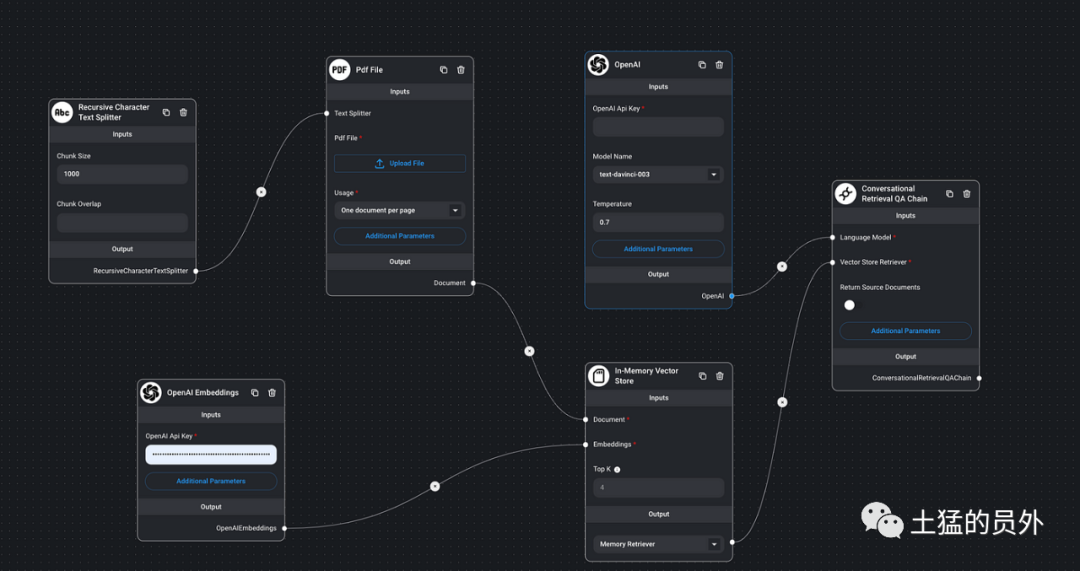Click the Document input handle on Vector Store
The width and height of the screenshot is (1080, 571).
pyautogui.click(x=585, y=419)
